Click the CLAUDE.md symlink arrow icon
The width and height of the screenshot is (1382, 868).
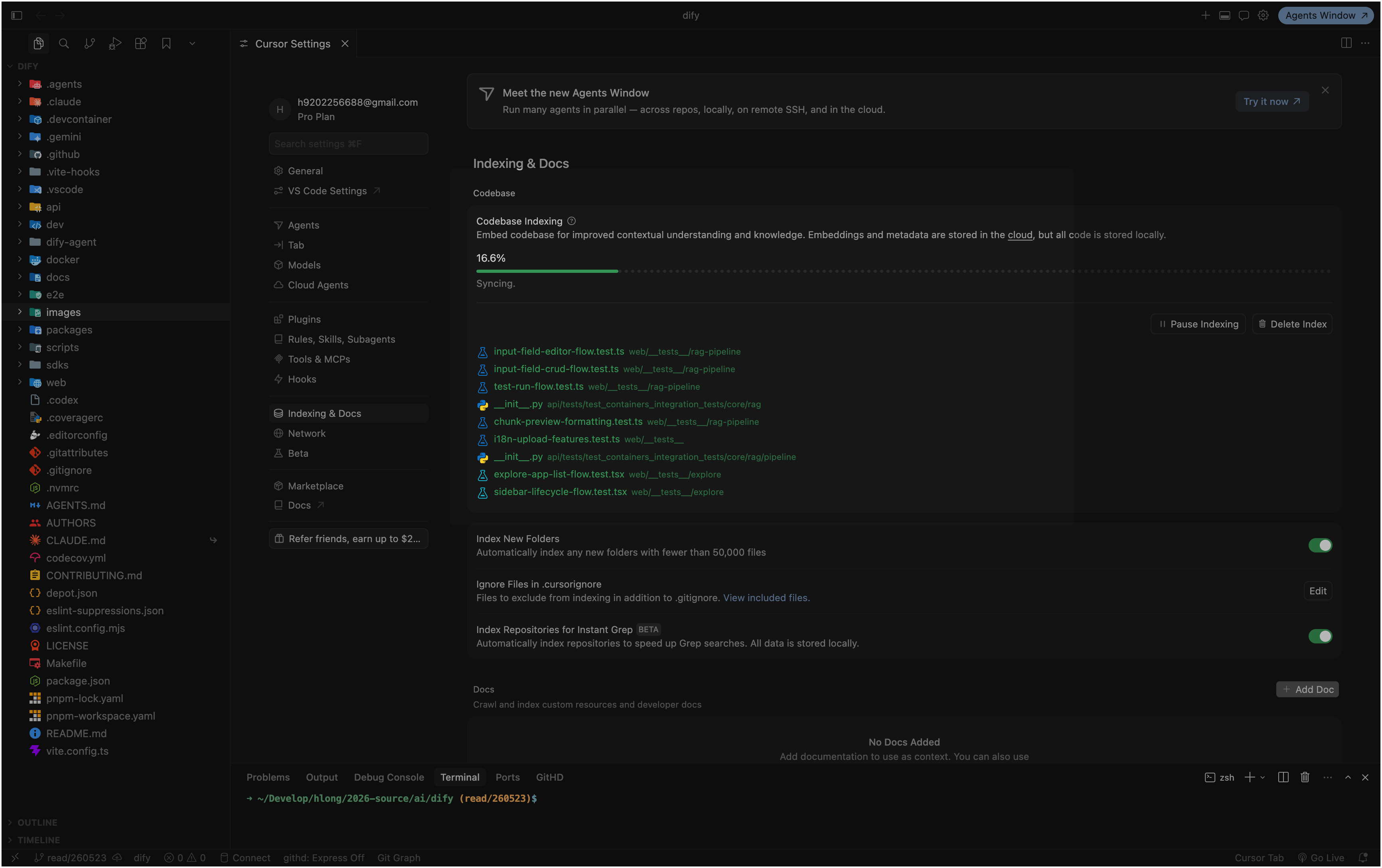213,541
